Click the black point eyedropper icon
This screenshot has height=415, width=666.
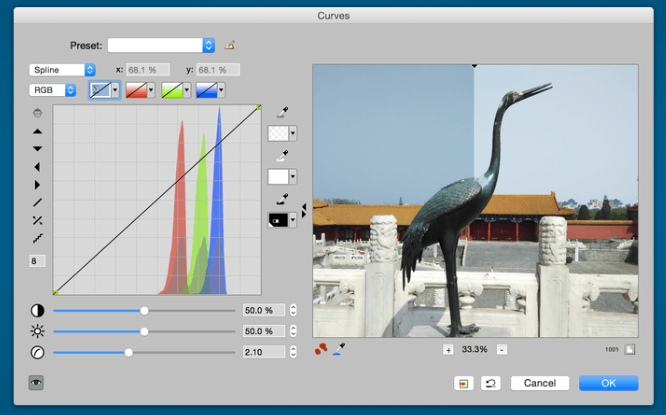tap(283, 199)
